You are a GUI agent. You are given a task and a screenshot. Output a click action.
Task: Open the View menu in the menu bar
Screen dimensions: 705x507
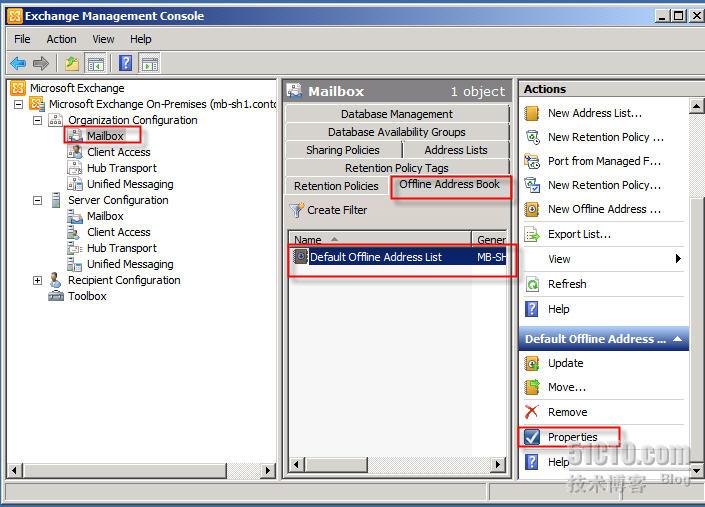click(103, 39)
